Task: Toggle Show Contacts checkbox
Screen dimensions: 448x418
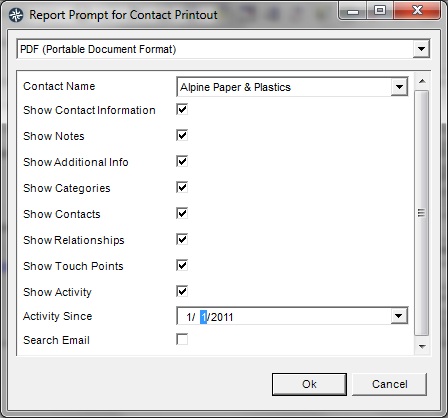Action: [182, 213]
